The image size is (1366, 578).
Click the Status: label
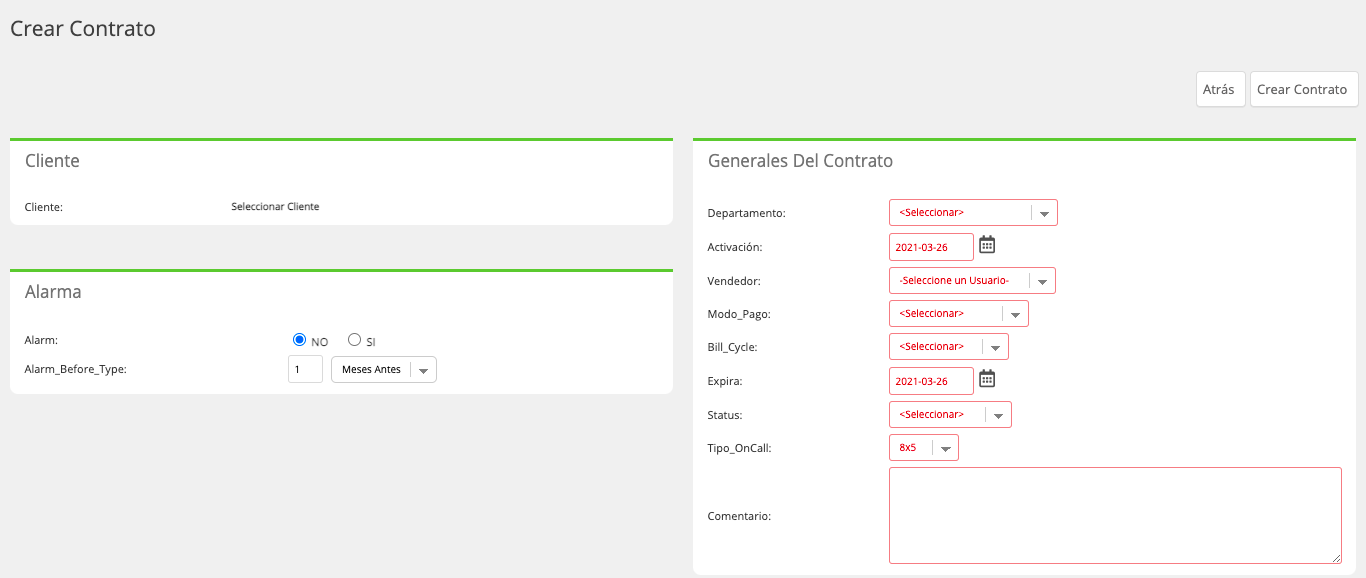point(725,415)
